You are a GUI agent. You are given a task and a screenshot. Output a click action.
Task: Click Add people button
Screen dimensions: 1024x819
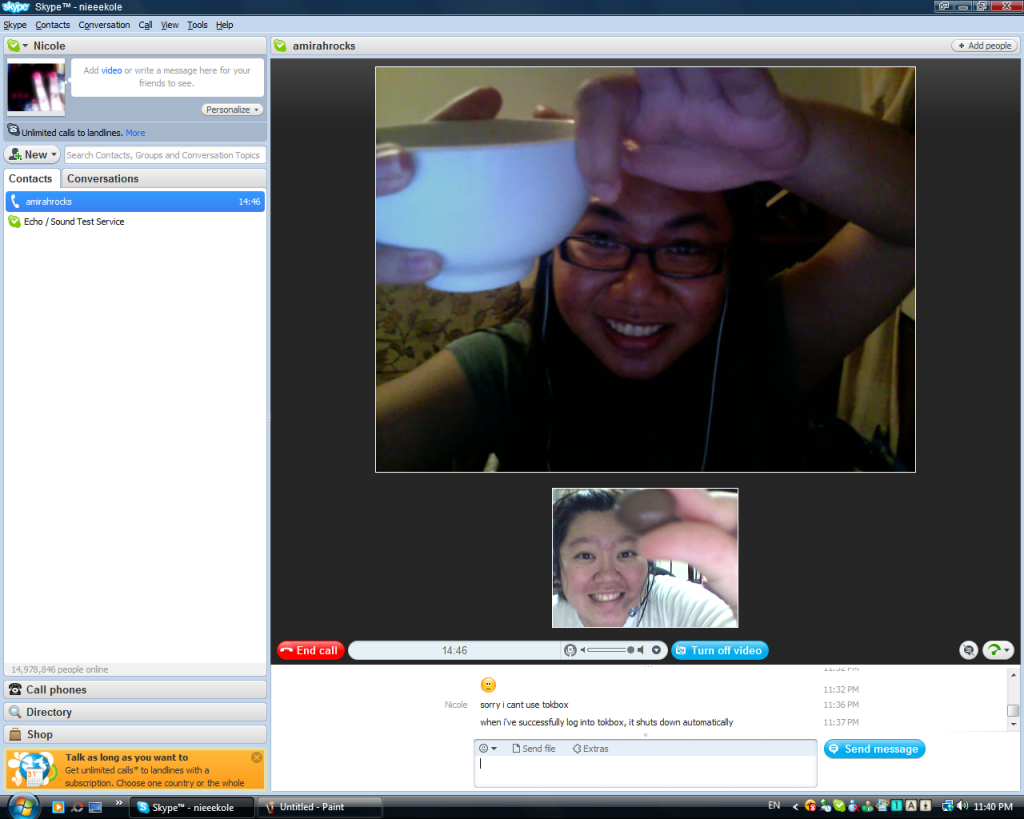(985, 46)
